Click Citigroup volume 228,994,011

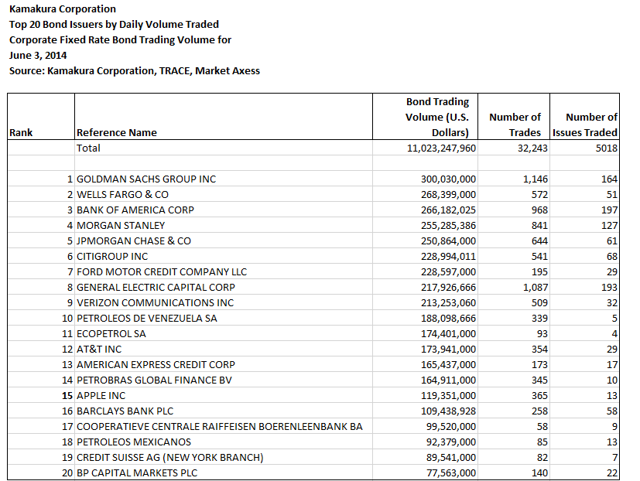[449, 257]
